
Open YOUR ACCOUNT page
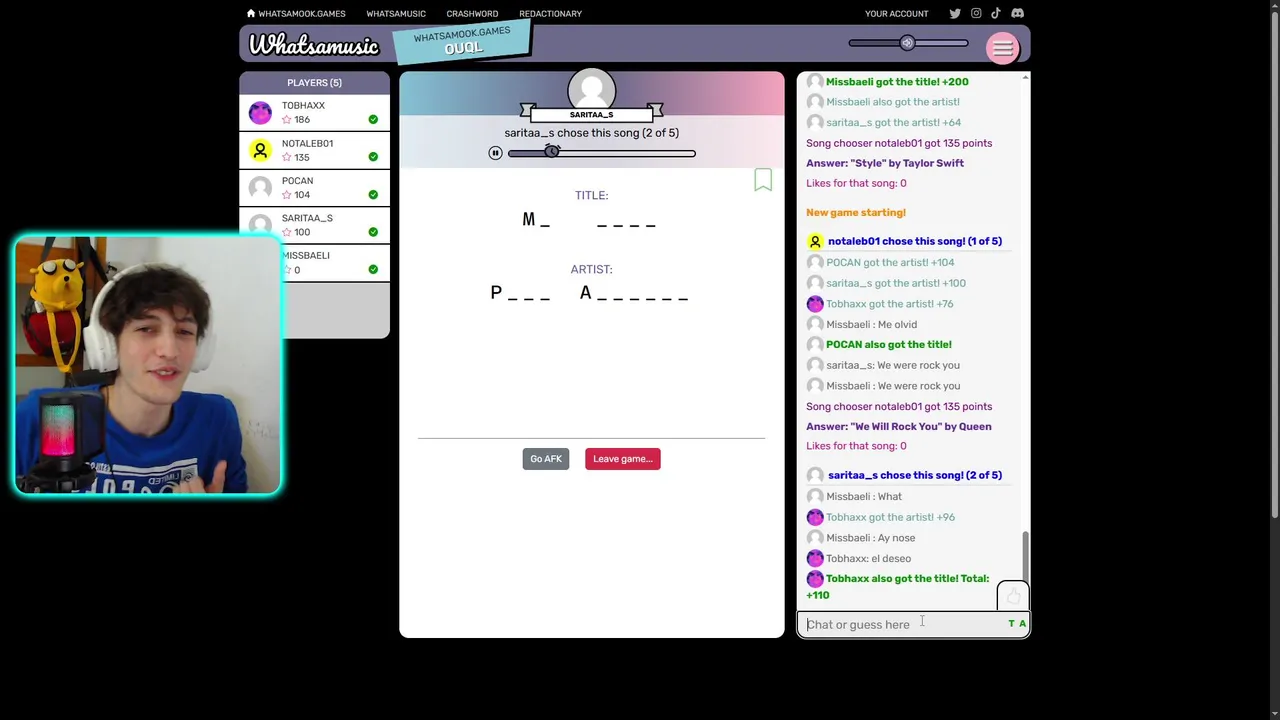pos(896,14)
